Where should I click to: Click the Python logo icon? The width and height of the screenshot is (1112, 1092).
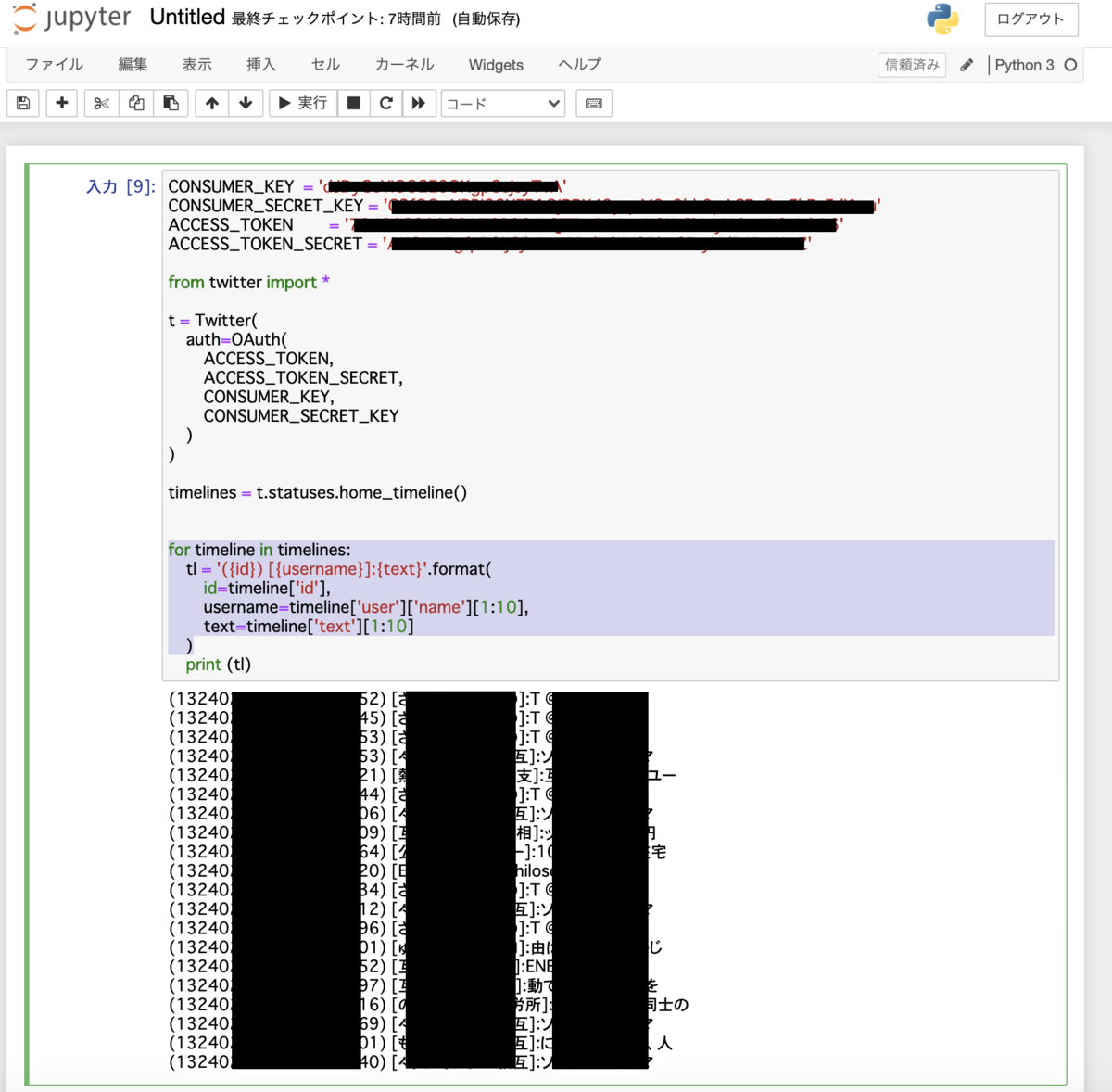tap(942, 19)
